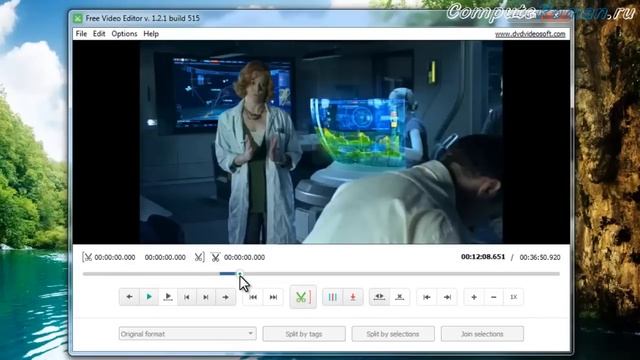The width and height of the screenshot is (640, 360).
Task: Open the Options menu
Action: pyautogui.click(x=124, y=34)
